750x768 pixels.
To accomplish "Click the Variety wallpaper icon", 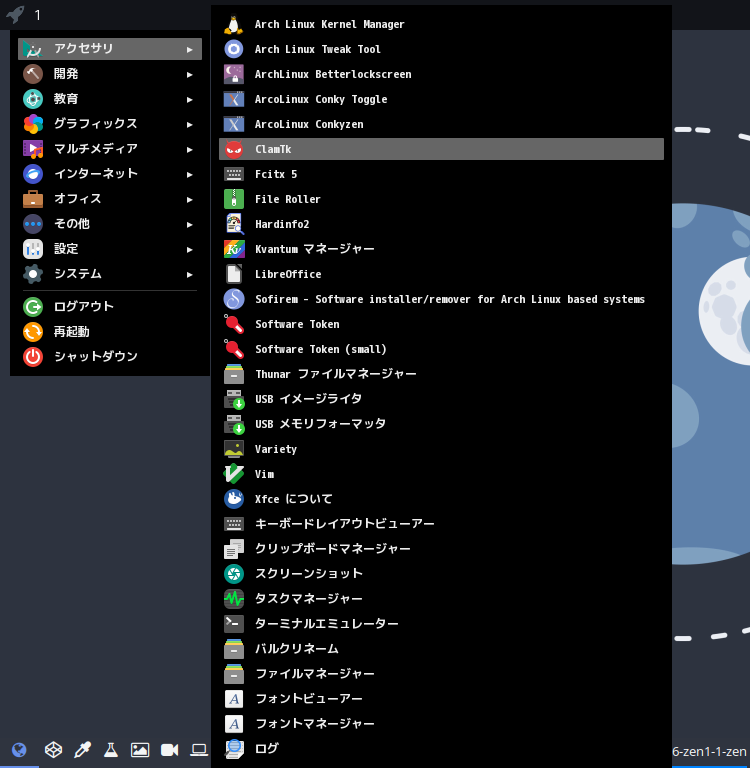I will (234, 449).
